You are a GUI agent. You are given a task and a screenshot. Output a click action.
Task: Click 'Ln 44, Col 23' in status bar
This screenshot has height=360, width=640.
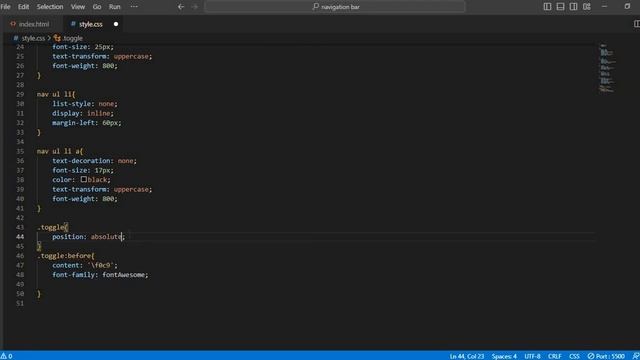coord(467,356)
